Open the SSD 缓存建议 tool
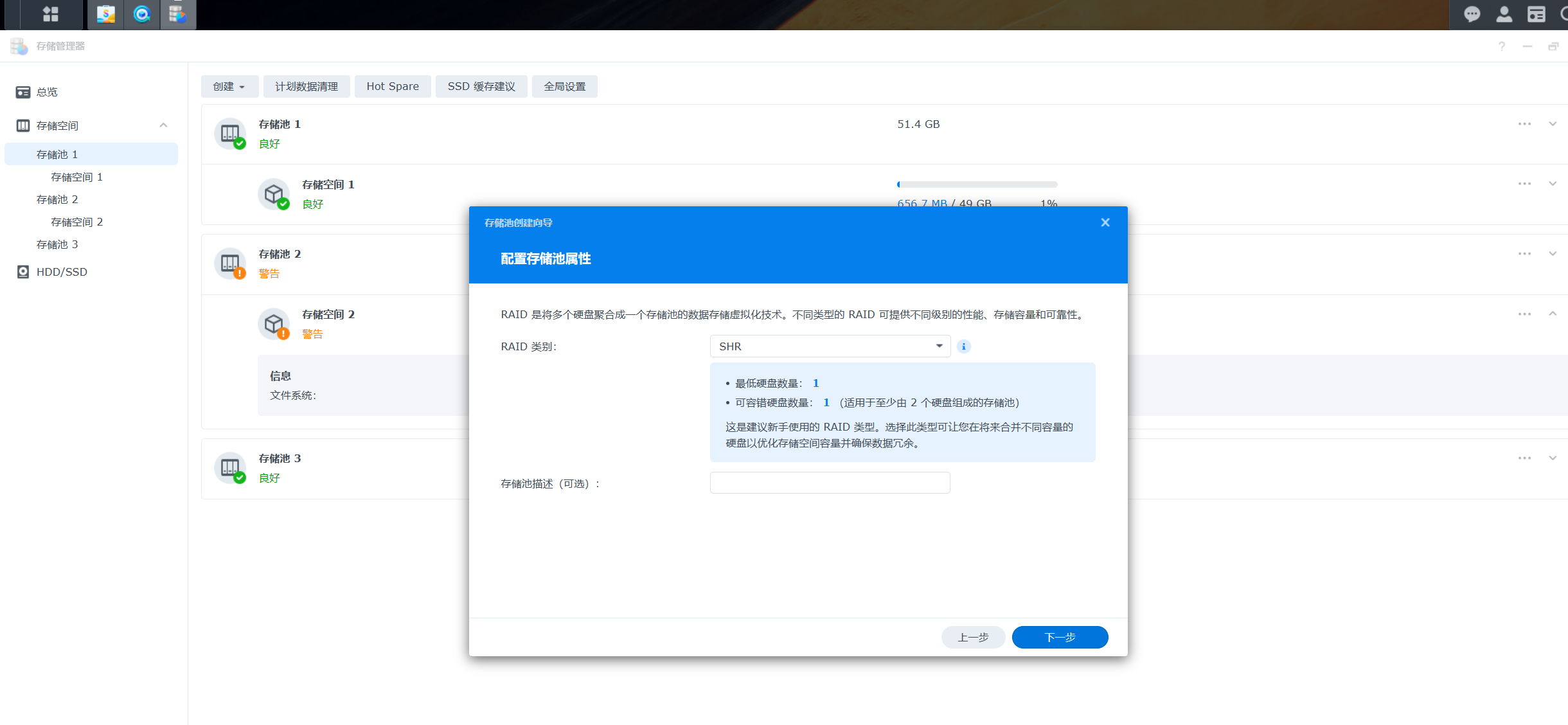The image size is (1568, 725). tap(481, 86)
